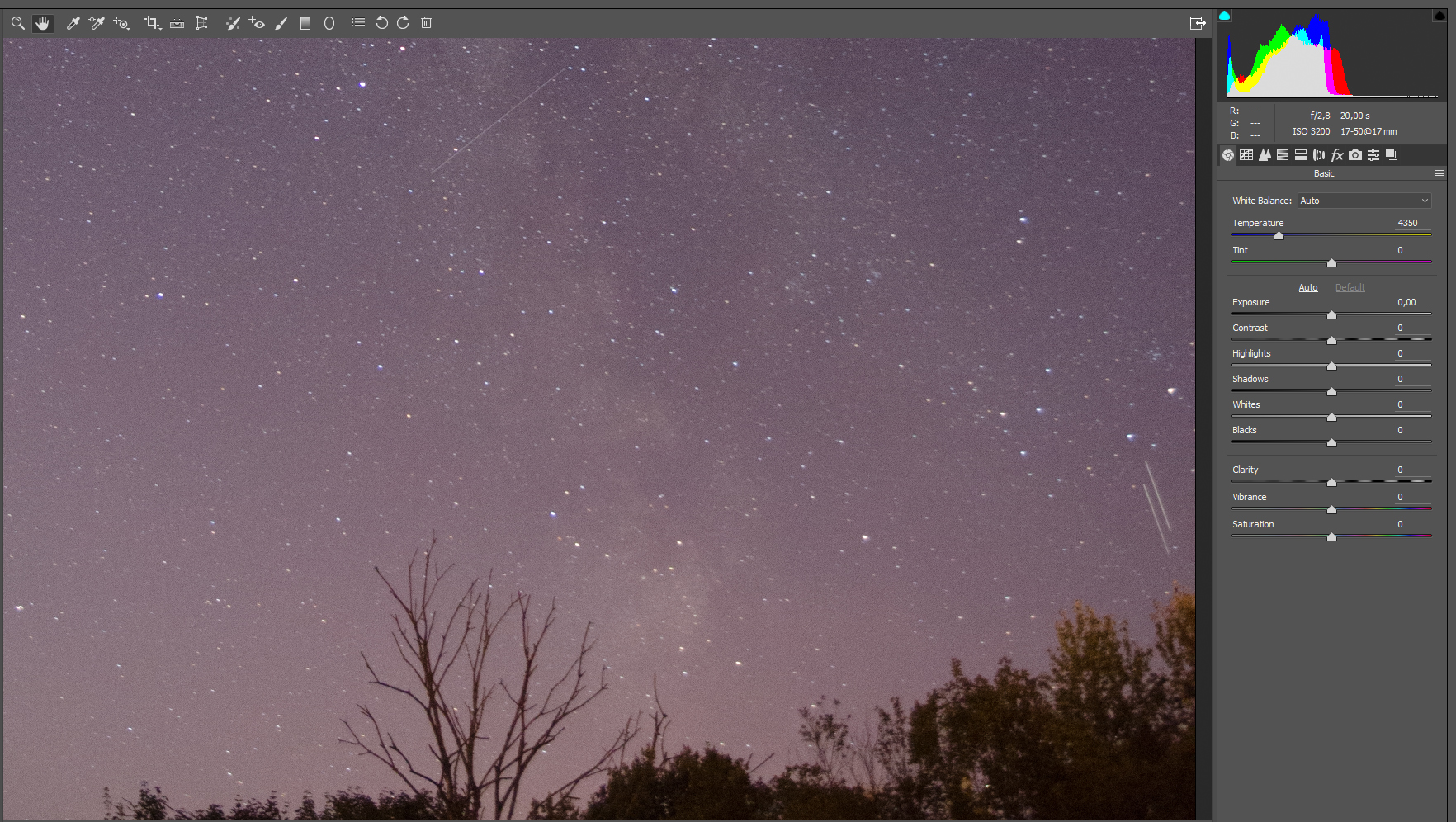1456x822 pixels.
Task: Select the Zoom tool
Action: point(17,23)
